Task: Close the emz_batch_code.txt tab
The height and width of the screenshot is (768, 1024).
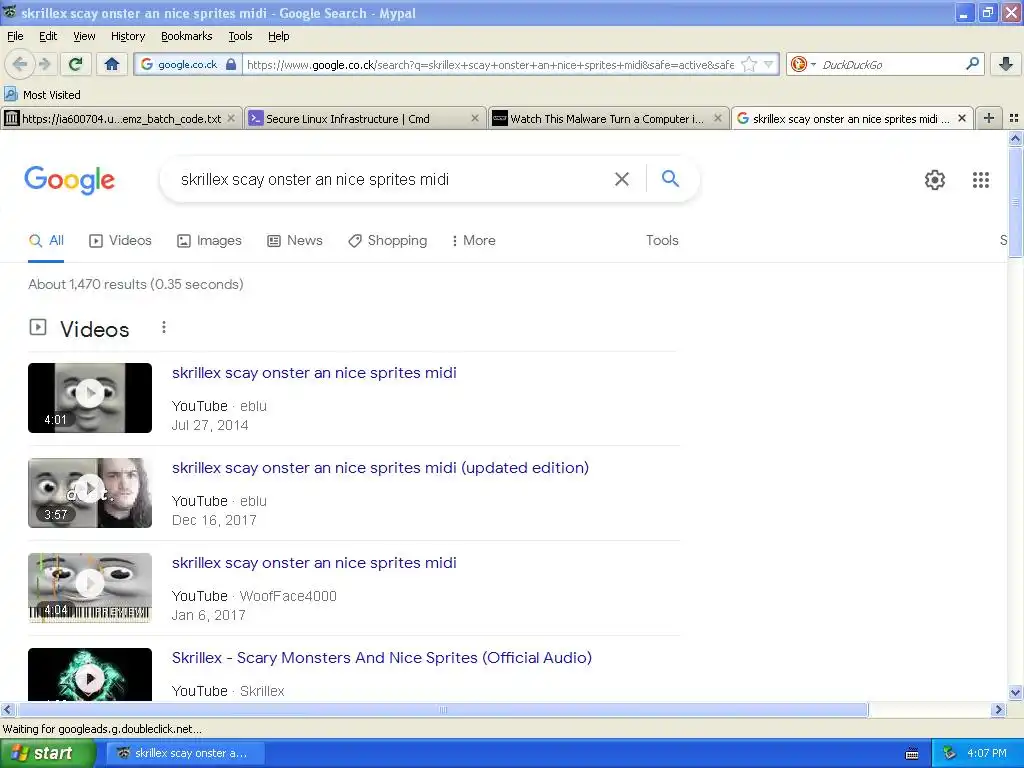Action: 231,119
